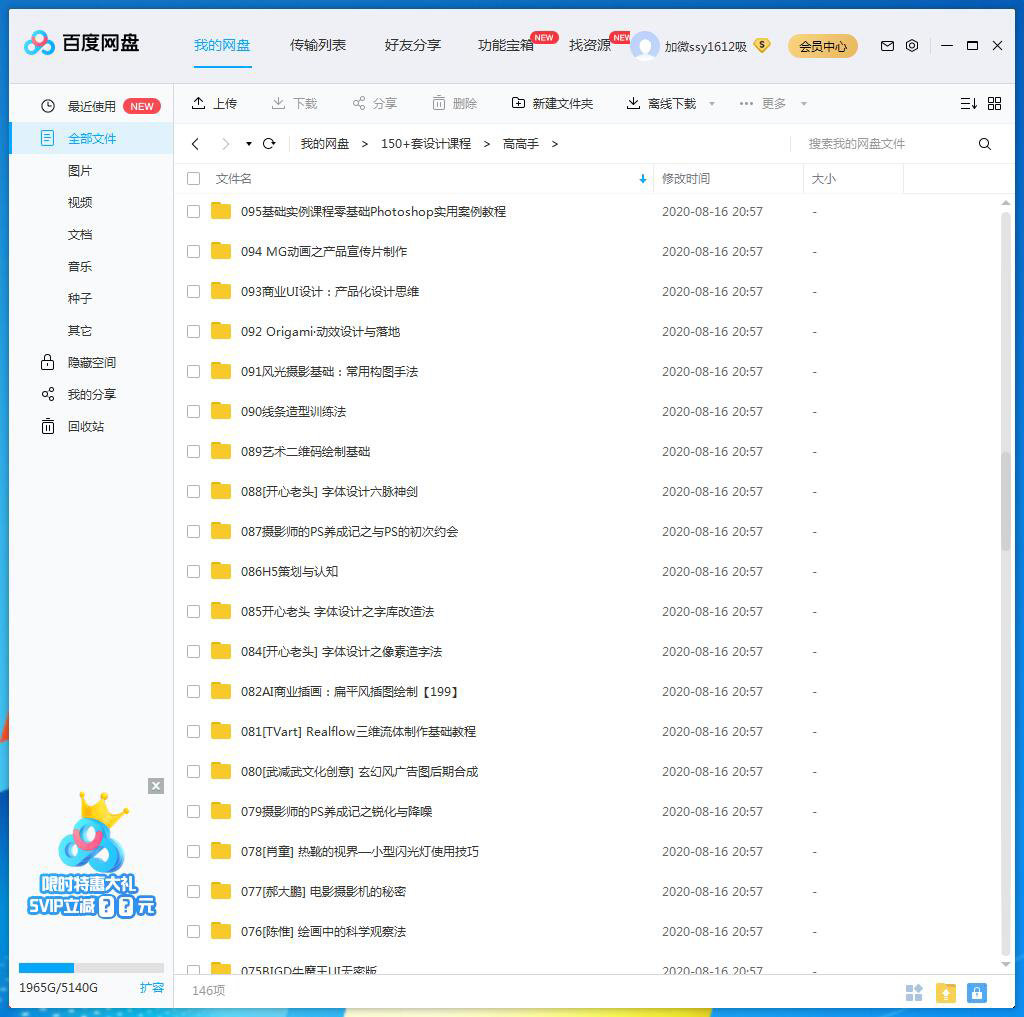1024x1017 pixels.
Task: Click the sort order list icon
Action: coord(968,104)
